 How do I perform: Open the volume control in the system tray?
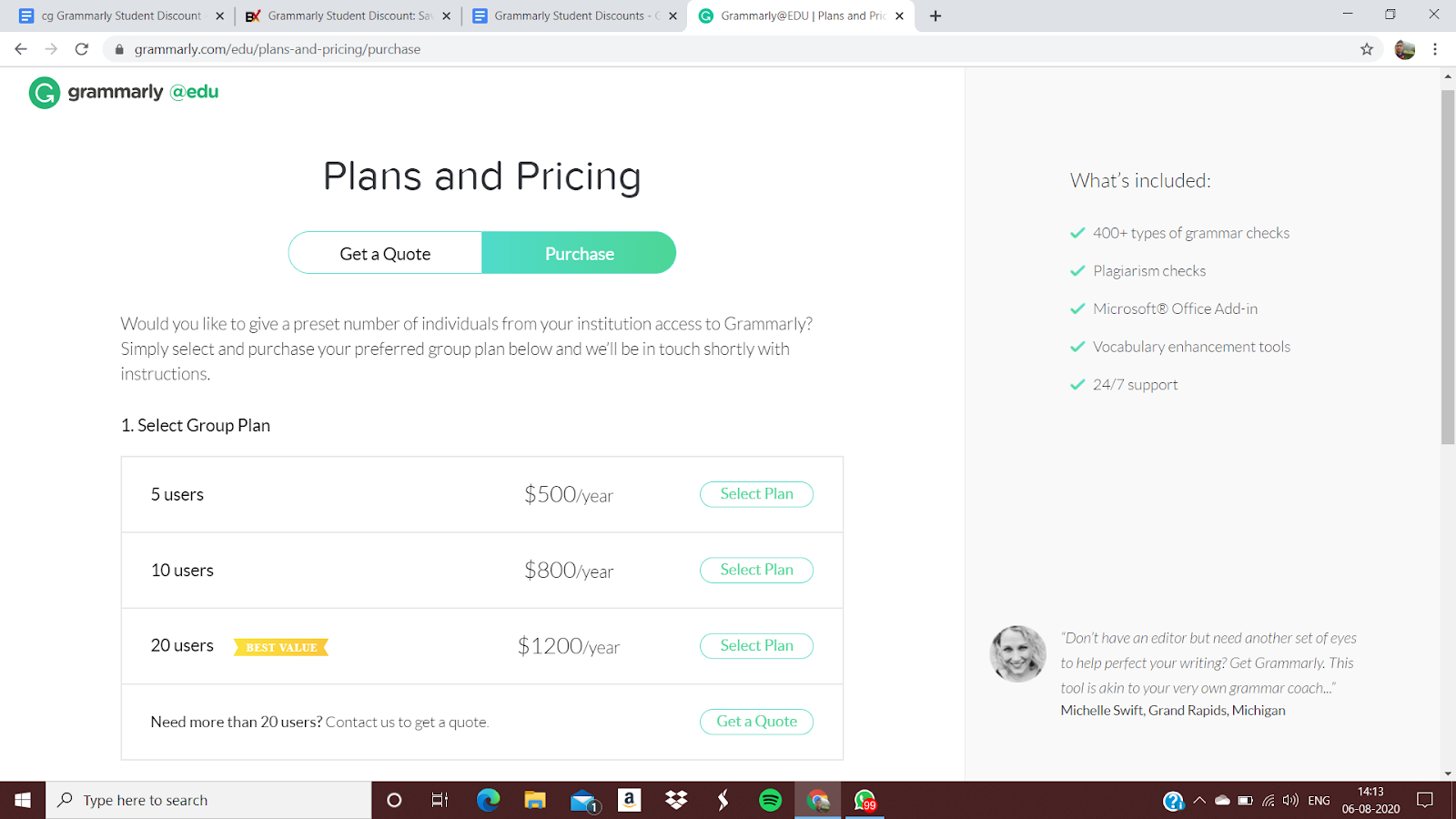[x=1289, y=800]
